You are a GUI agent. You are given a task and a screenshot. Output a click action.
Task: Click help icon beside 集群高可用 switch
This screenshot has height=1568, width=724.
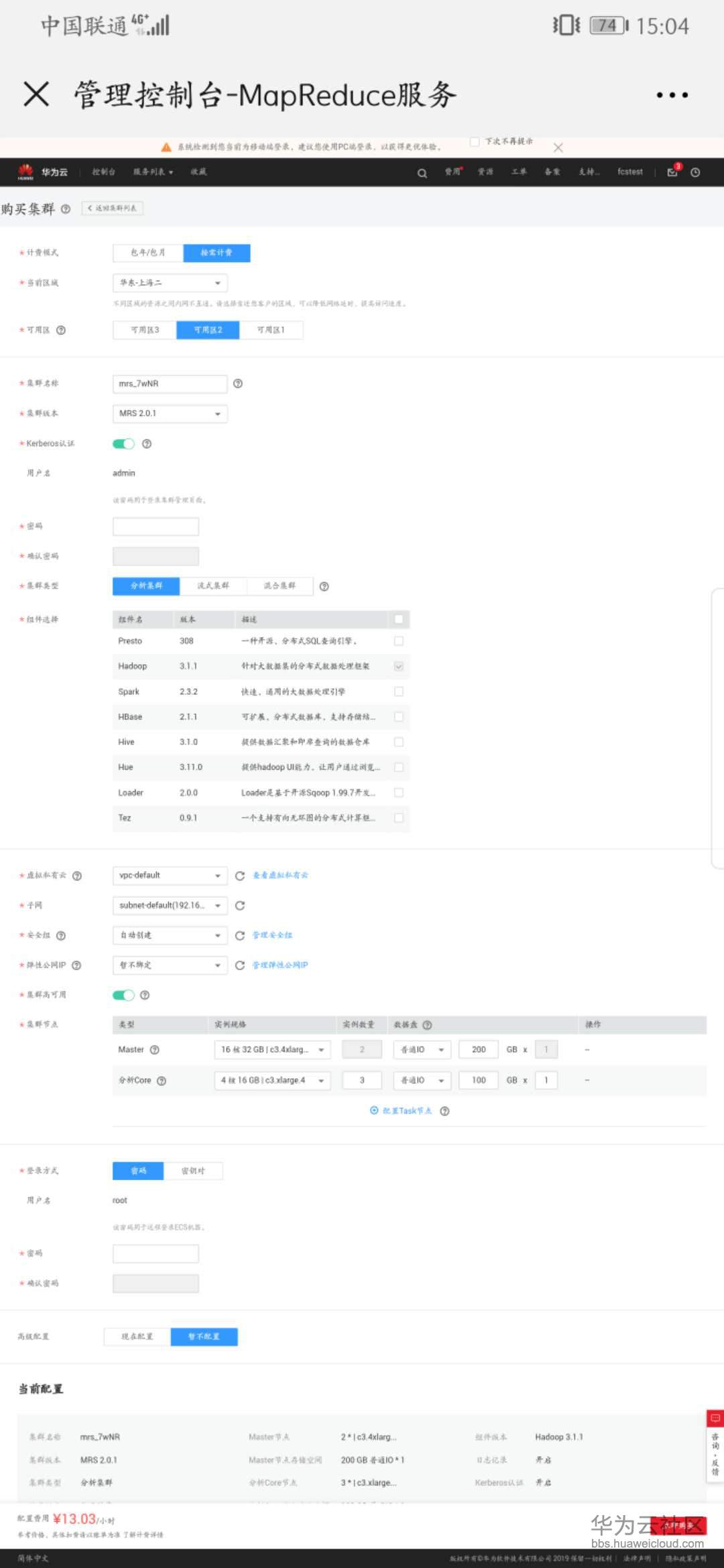[x=145, y=995]
